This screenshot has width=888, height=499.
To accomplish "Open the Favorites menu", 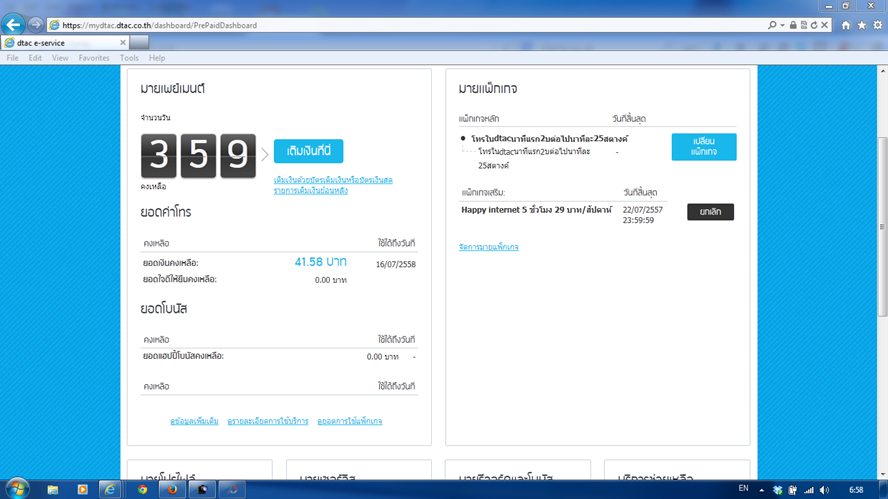I will point(94,58).
